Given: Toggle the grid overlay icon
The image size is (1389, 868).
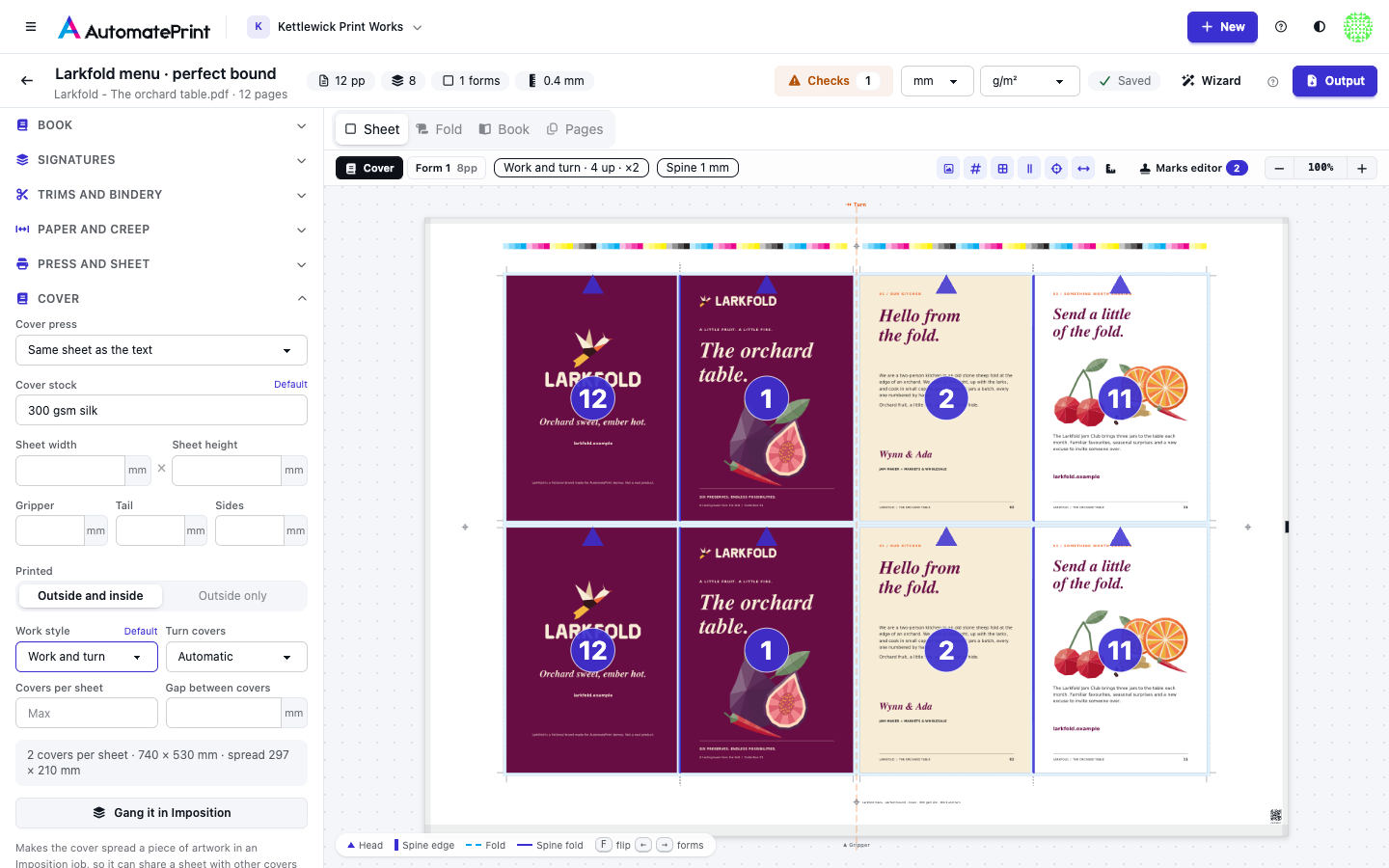Looking at the screenshot, I should [1003, 169].
